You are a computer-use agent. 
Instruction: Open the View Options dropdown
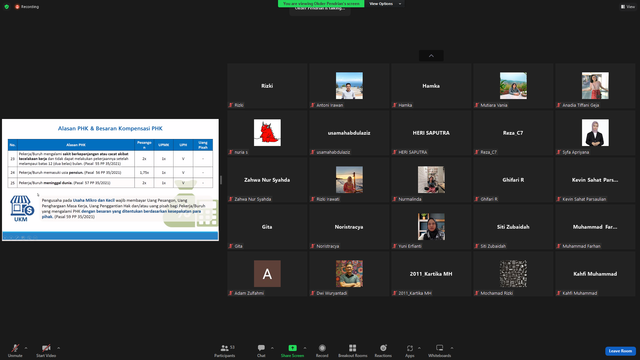(x=385, y=4)
